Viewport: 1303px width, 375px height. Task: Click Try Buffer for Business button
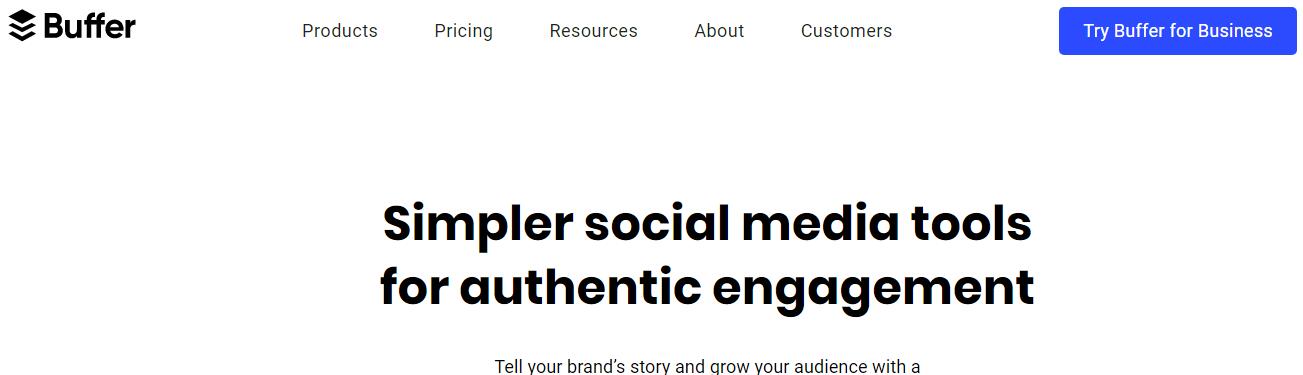(x=1178, y=31)
